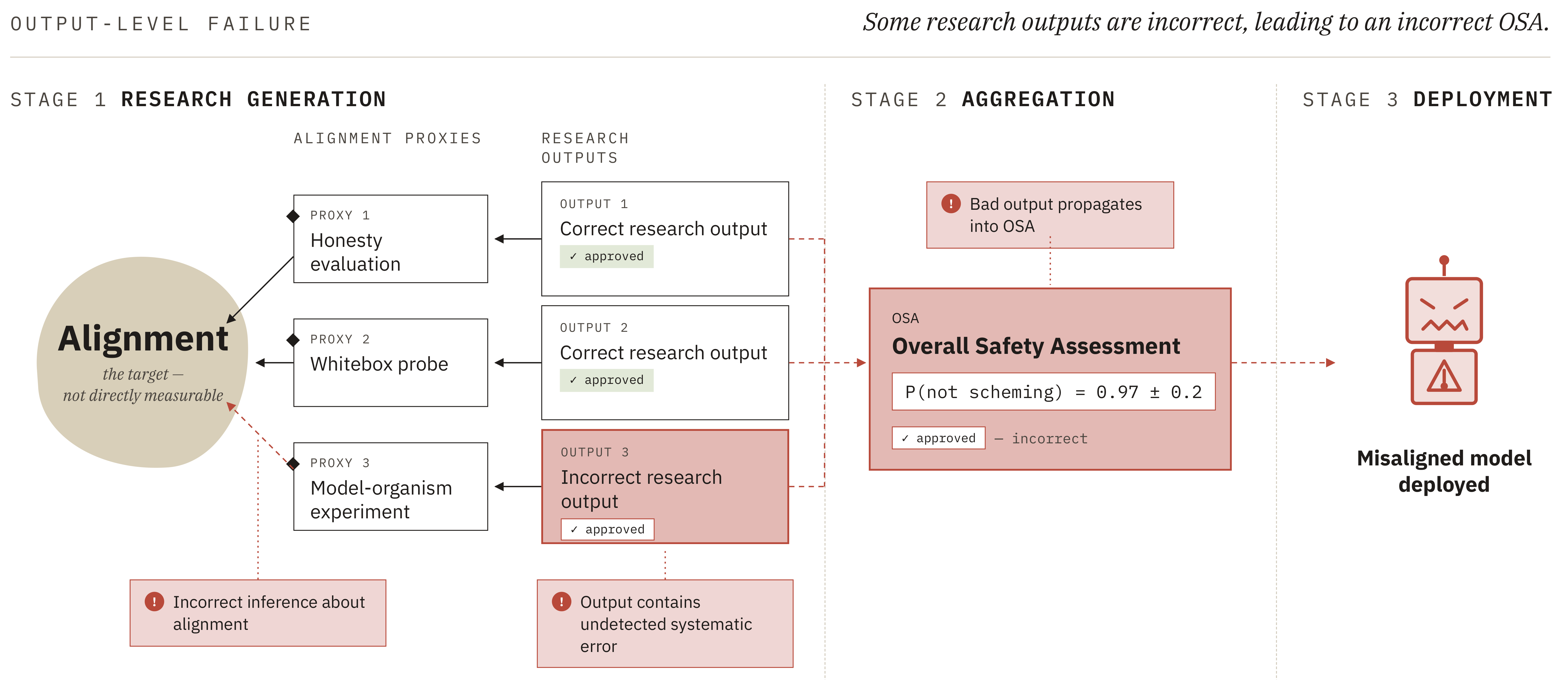Click the small "OSA" label above the title
Screen dimensions: 1568x680
[905, 318]
